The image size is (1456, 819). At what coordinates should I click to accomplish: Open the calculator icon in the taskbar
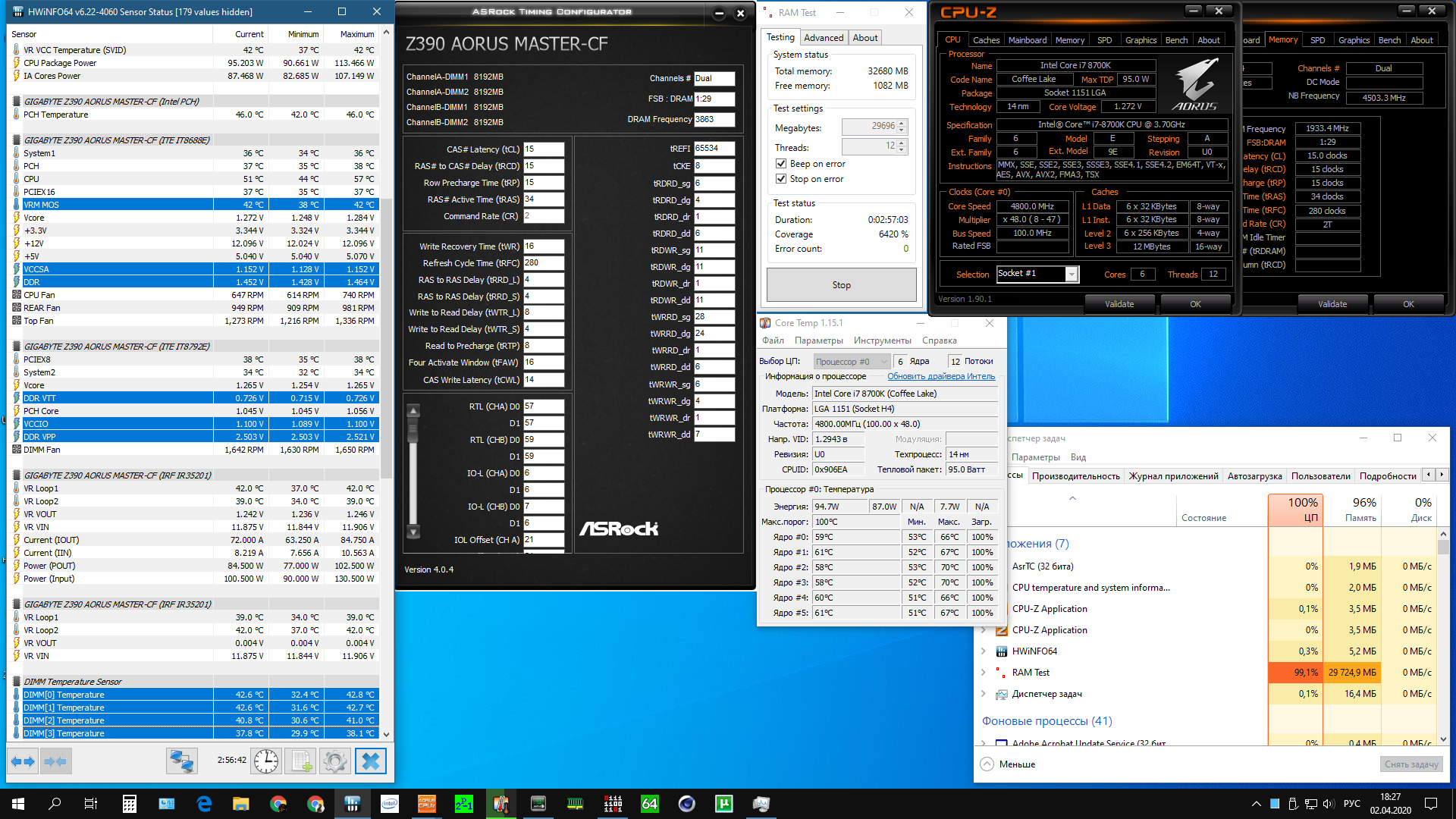(129, 804)
